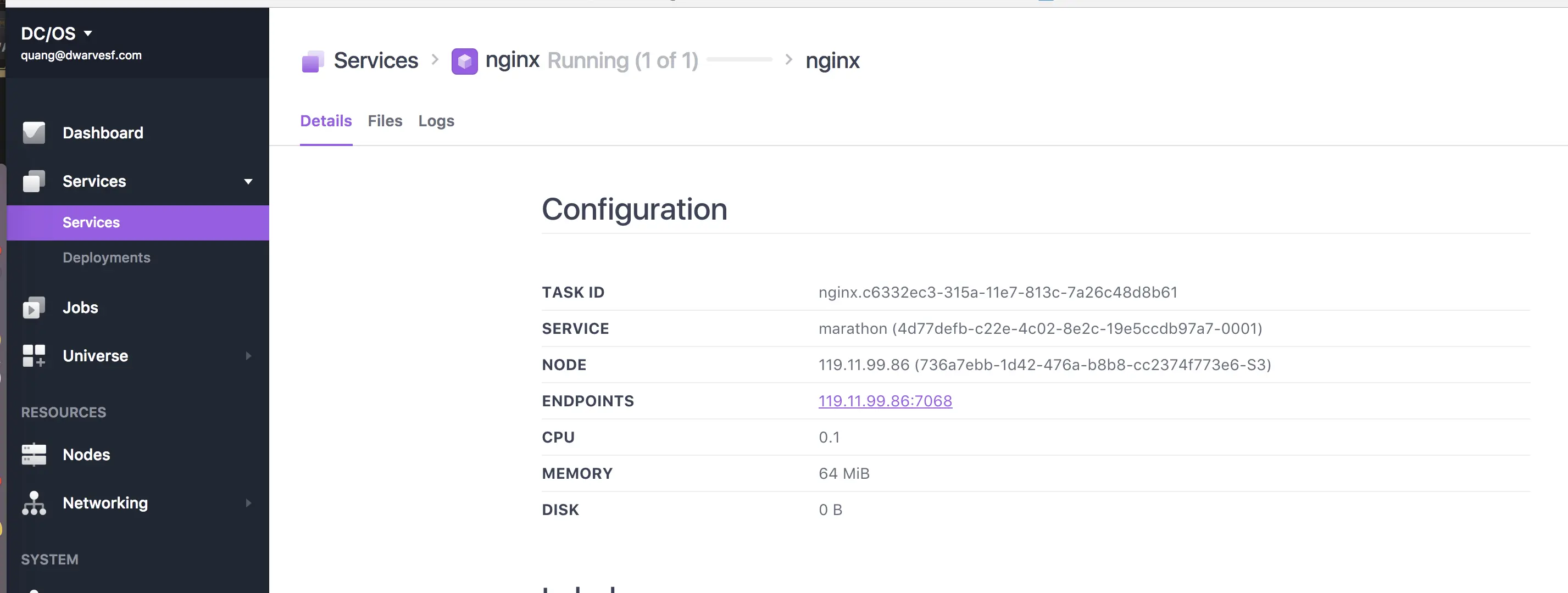Click the Universe sidebar icon
This screenshot has width=1568, height=593.
[x=34, y=356]
